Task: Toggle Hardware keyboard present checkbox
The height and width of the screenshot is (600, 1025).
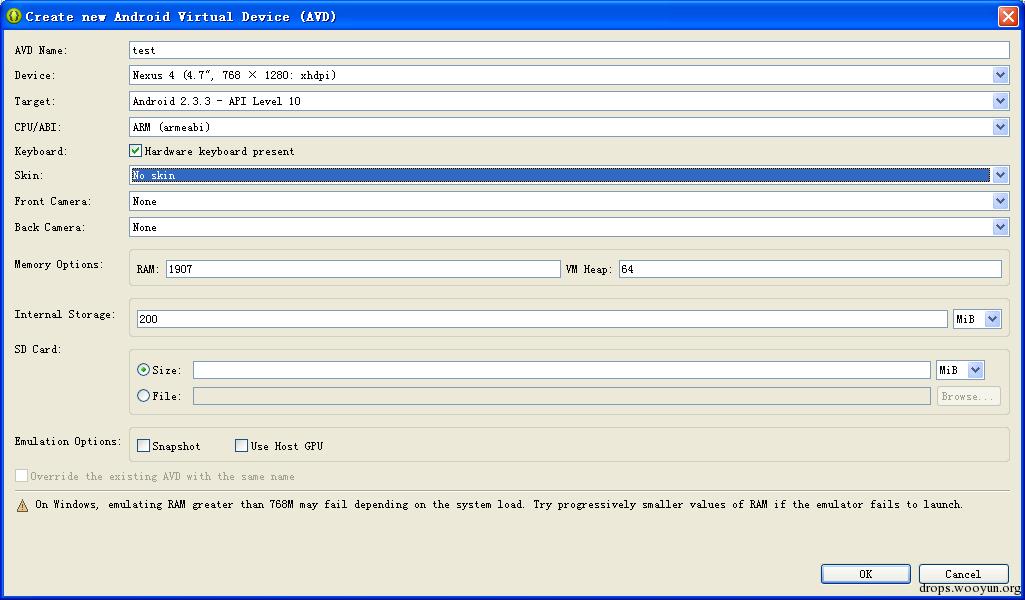Action: (135, 151)
